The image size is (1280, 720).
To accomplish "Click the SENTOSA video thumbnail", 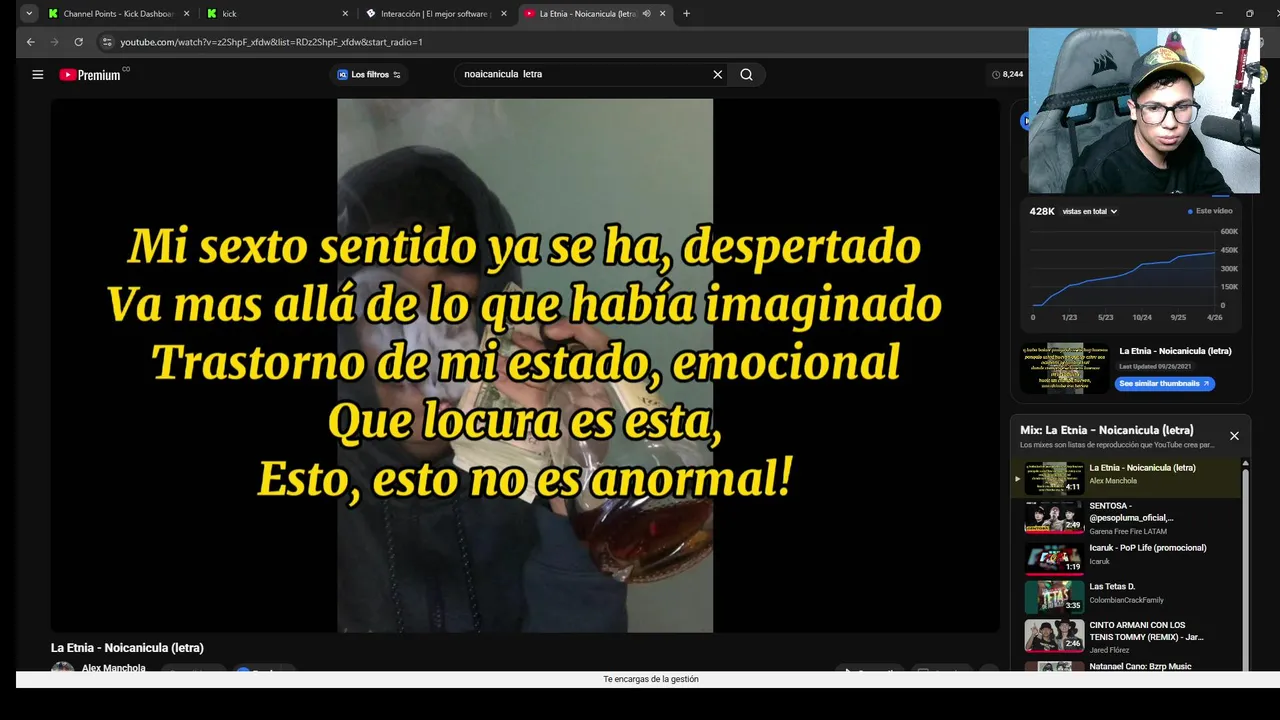I will 1054,518.
